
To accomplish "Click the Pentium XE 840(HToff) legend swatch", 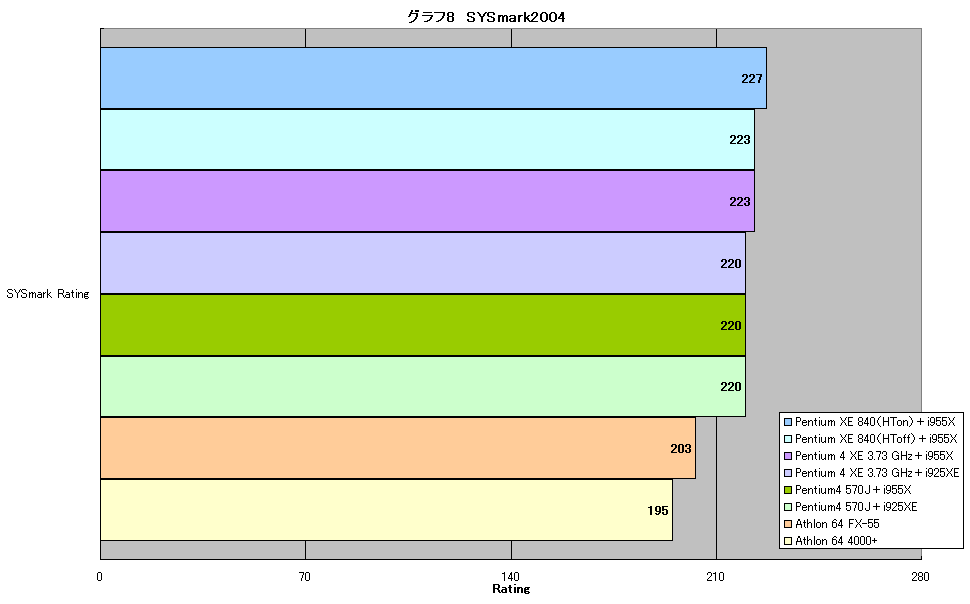I will tap(788, 439).
